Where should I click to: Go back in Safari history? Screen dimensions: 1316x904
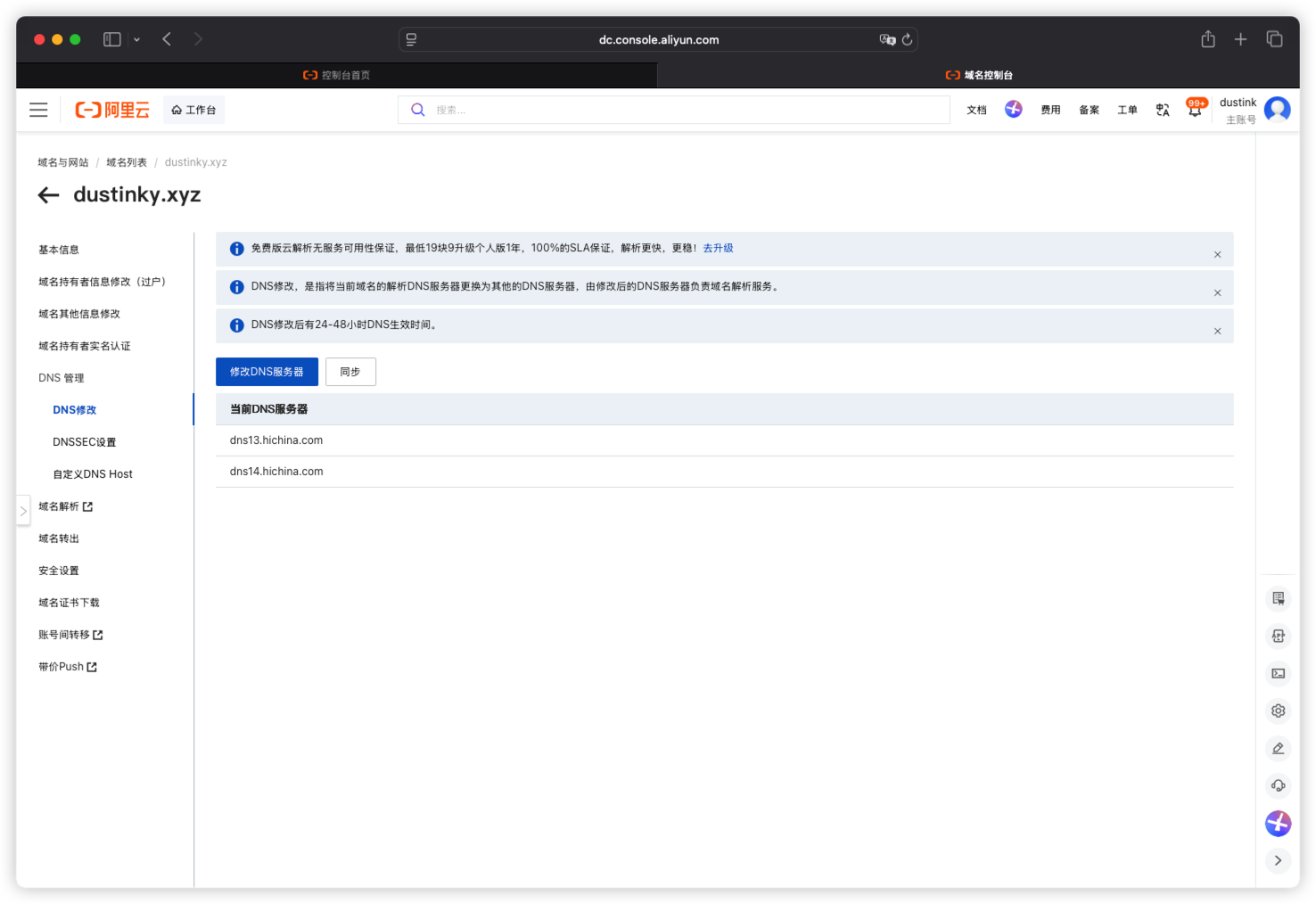pos(167,39)
